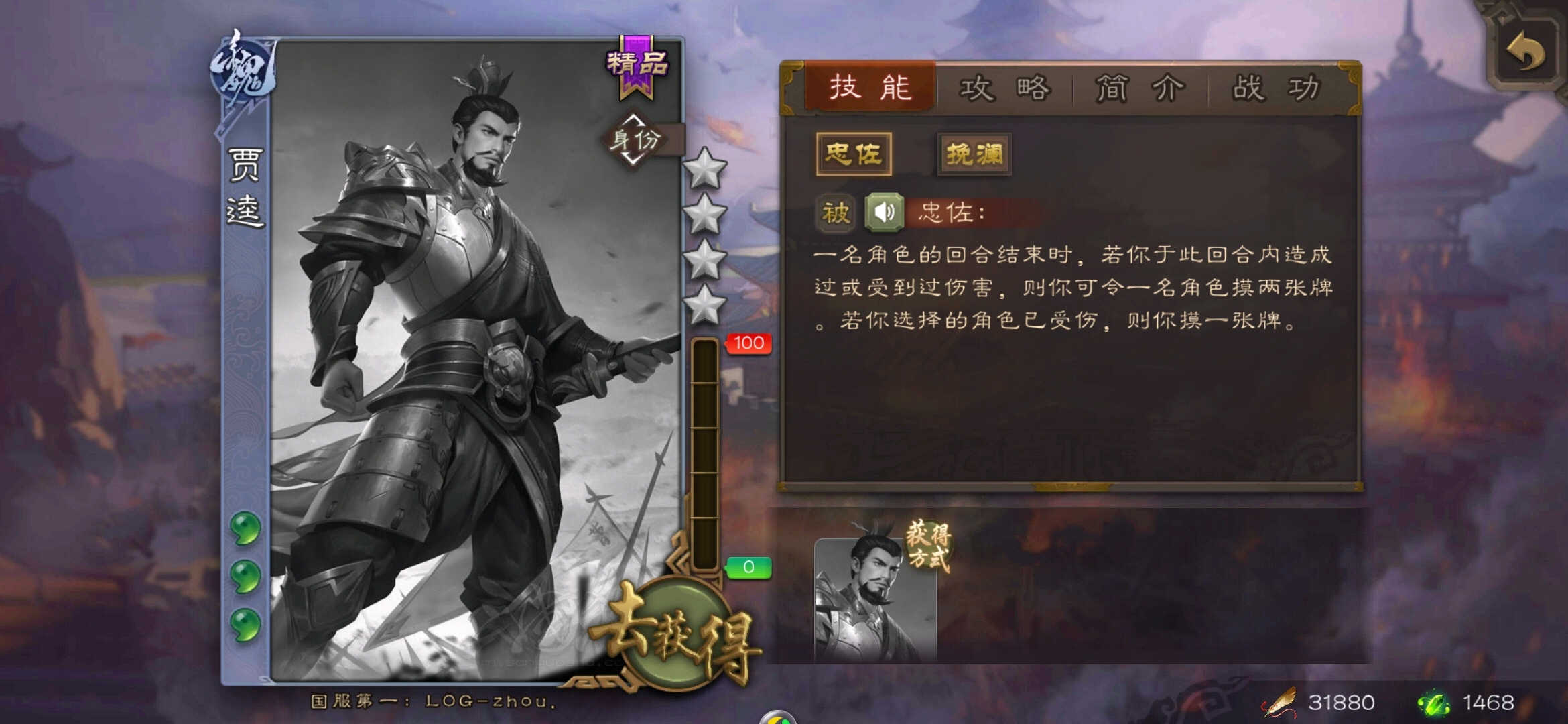The width and height of the screenshot is (1568, 724).
Task: Open the 战功 tab
Action: pyautogui.click(x=1277, y=88)
